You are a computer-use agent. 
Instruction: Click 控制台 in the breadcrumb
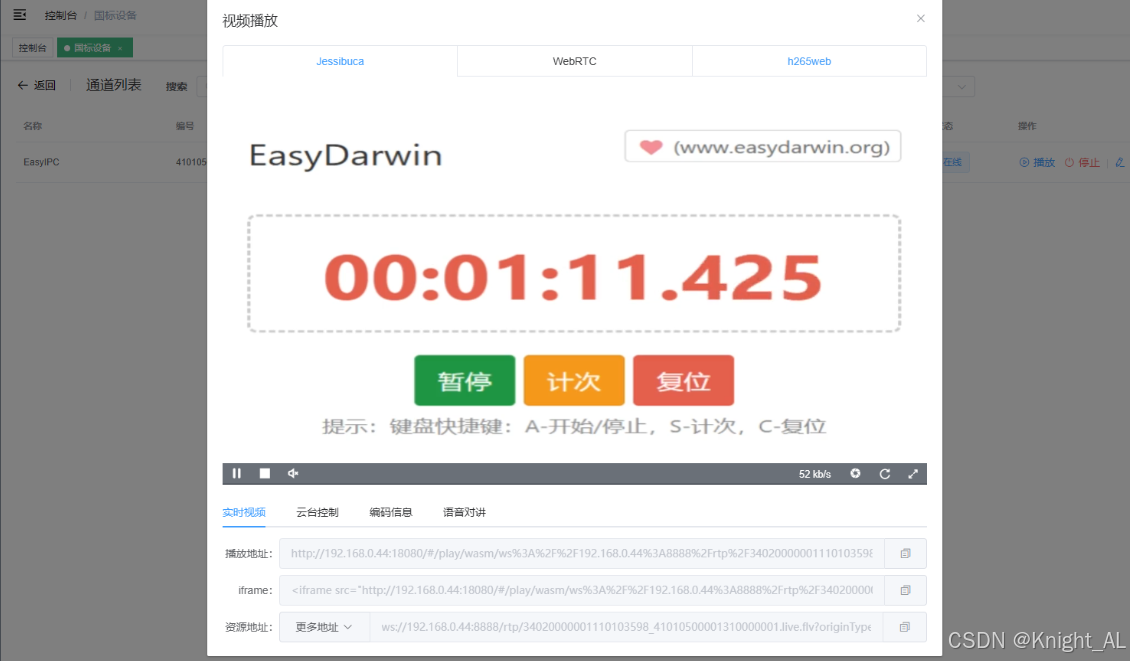point(61,15)
